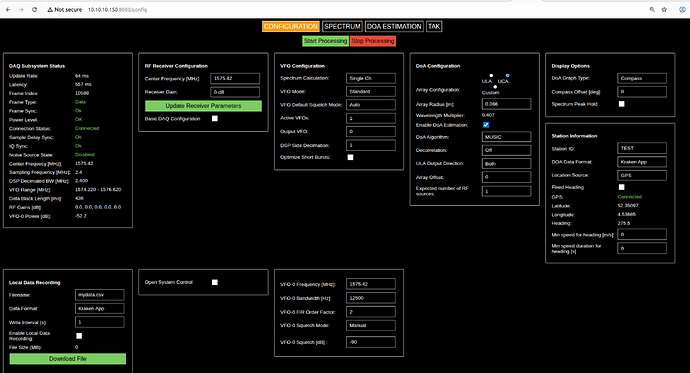Click Update Receiver Parameters button
The image size is (690, 373).
pyautogui.click(x=203, y=106)
